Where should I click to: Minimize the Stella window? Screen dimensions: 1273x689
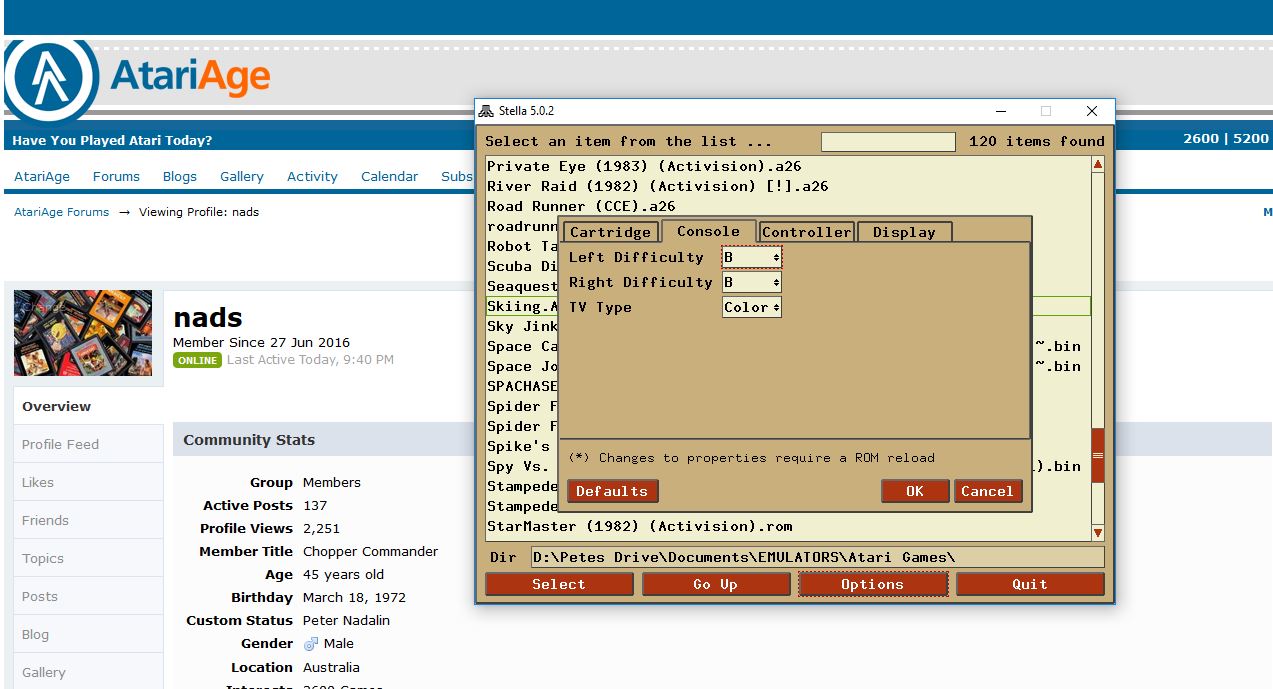(1000, 111)
